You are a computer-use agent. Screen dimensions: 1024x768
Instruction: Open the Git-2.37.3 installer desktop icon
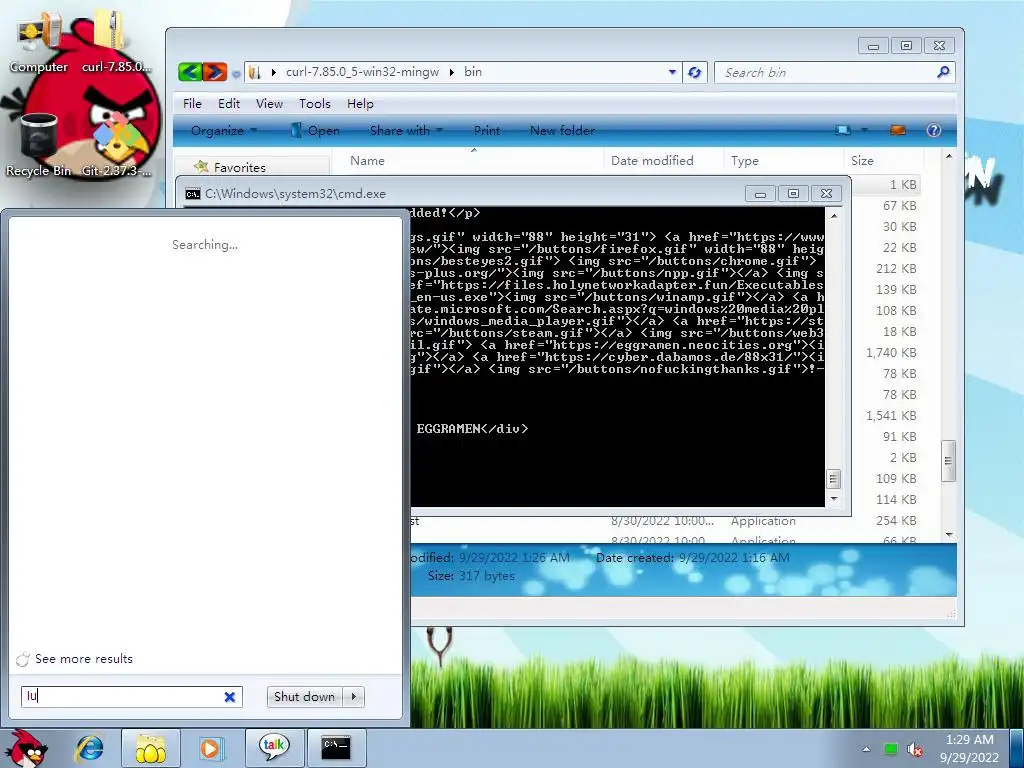[x=116, y=145]
